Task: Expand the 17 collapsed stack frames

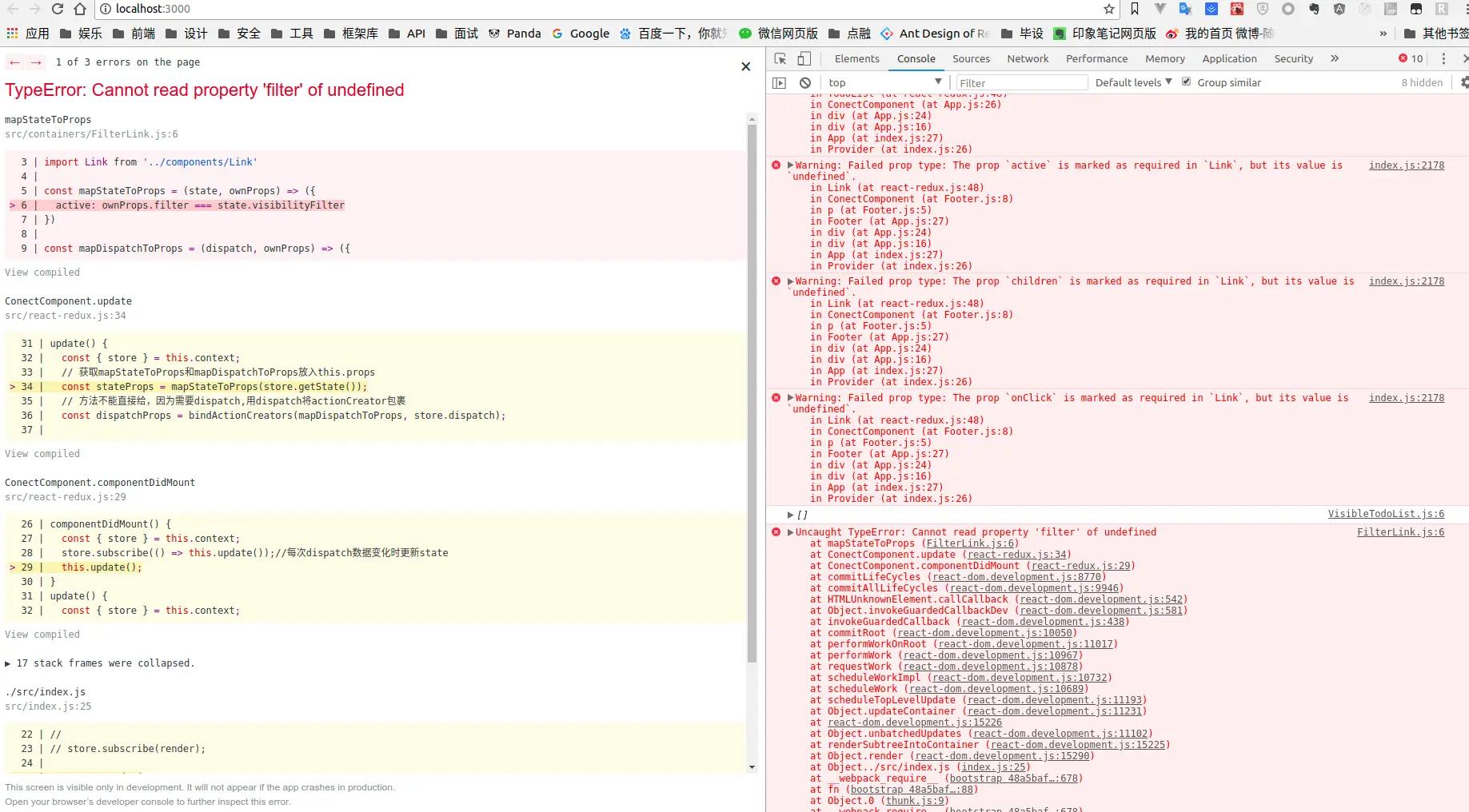Action: click(100, 663)
